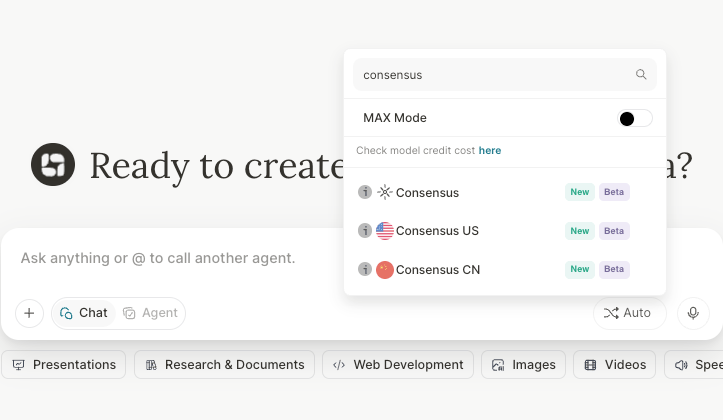Image resolution: width=723 pixels, height=420 pixels.
Task: Click the plus attachment button
Action: [x=30, y=313]
